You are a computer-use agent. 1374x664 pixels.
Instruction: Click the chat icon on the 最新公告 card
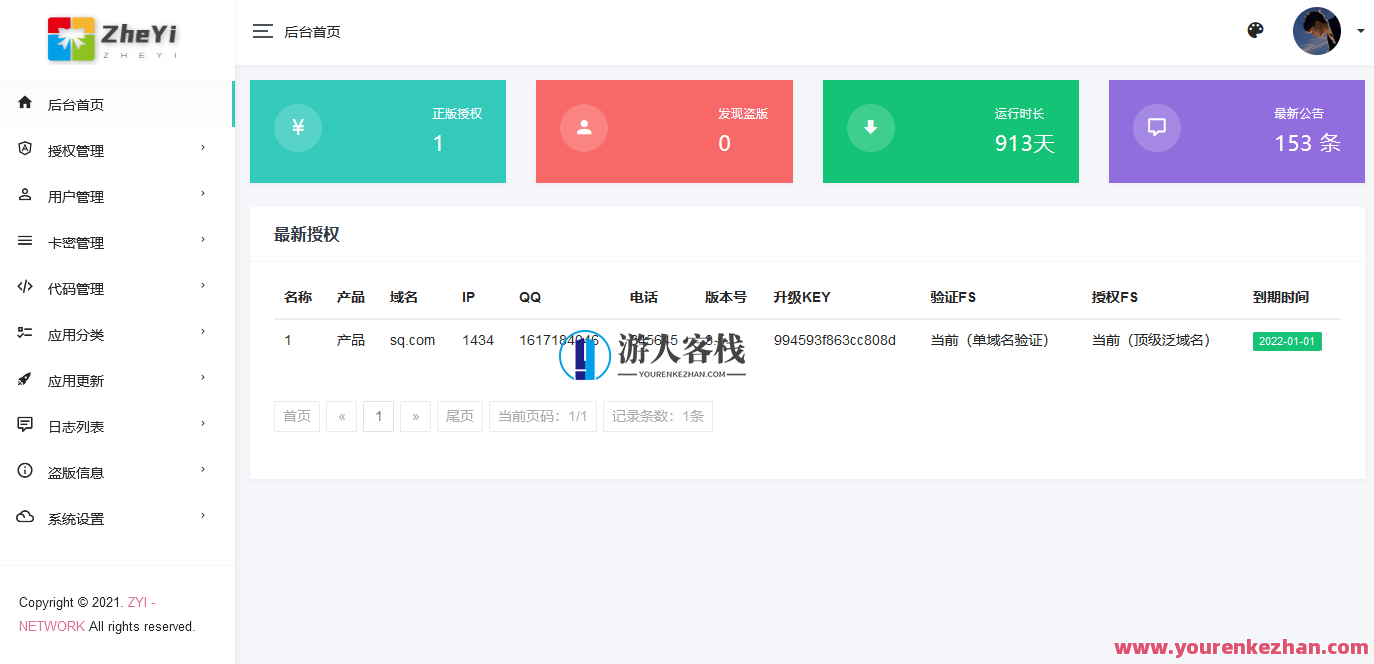click(1156, 127)
